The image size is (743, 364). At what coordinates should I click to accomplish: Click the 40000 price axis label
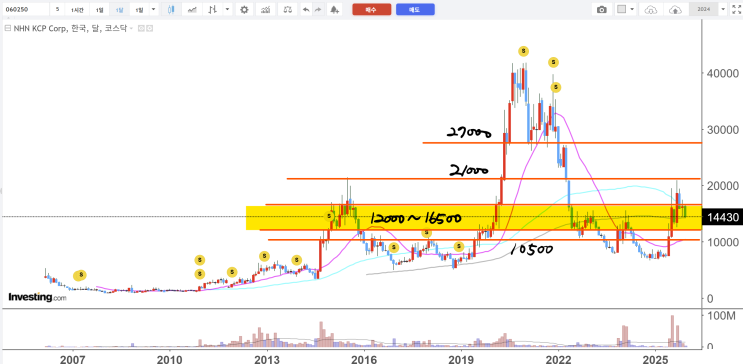click(723, 73)
